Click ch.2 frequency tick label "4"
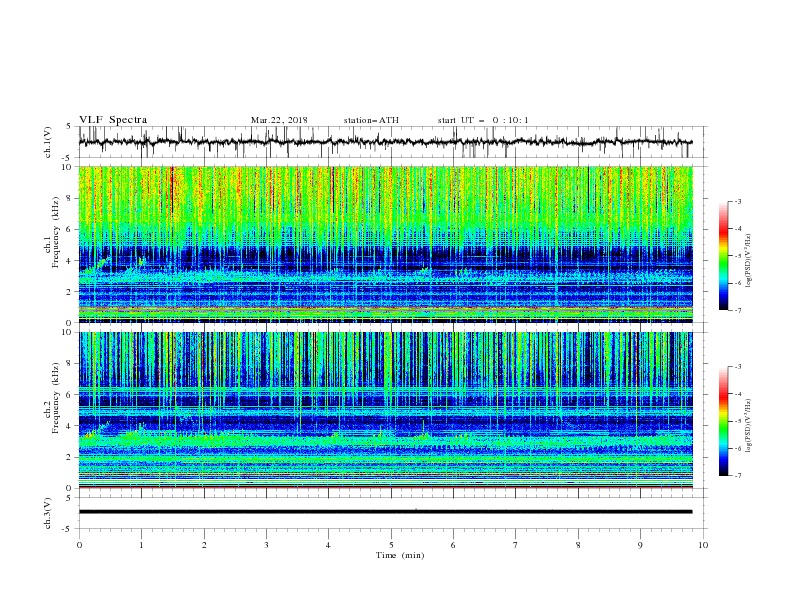This screenshot has width=792, height=612. tap(69, 426)
